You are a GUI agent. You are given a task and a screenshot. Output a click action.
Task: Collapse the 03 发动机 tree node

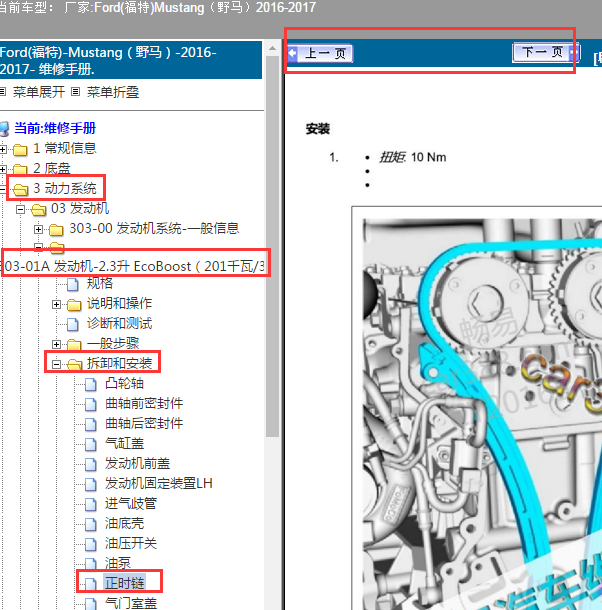20,210
